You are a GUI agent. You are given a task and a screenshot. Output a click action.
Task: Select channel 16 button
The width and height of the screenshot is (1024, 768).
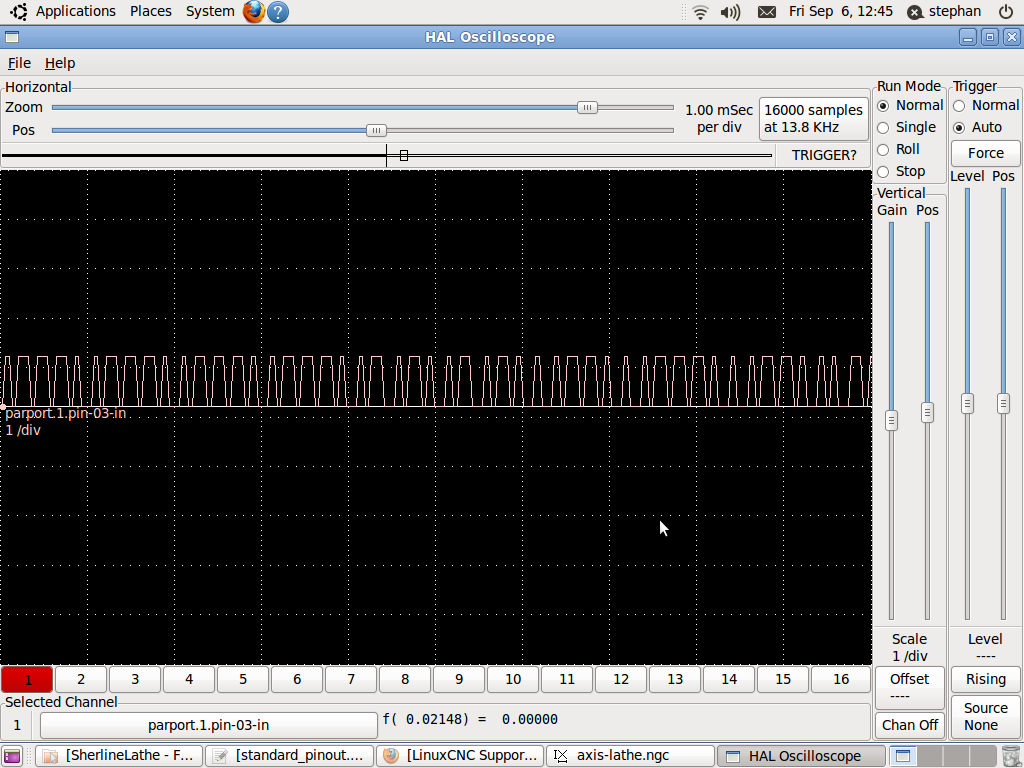[841, 680]
